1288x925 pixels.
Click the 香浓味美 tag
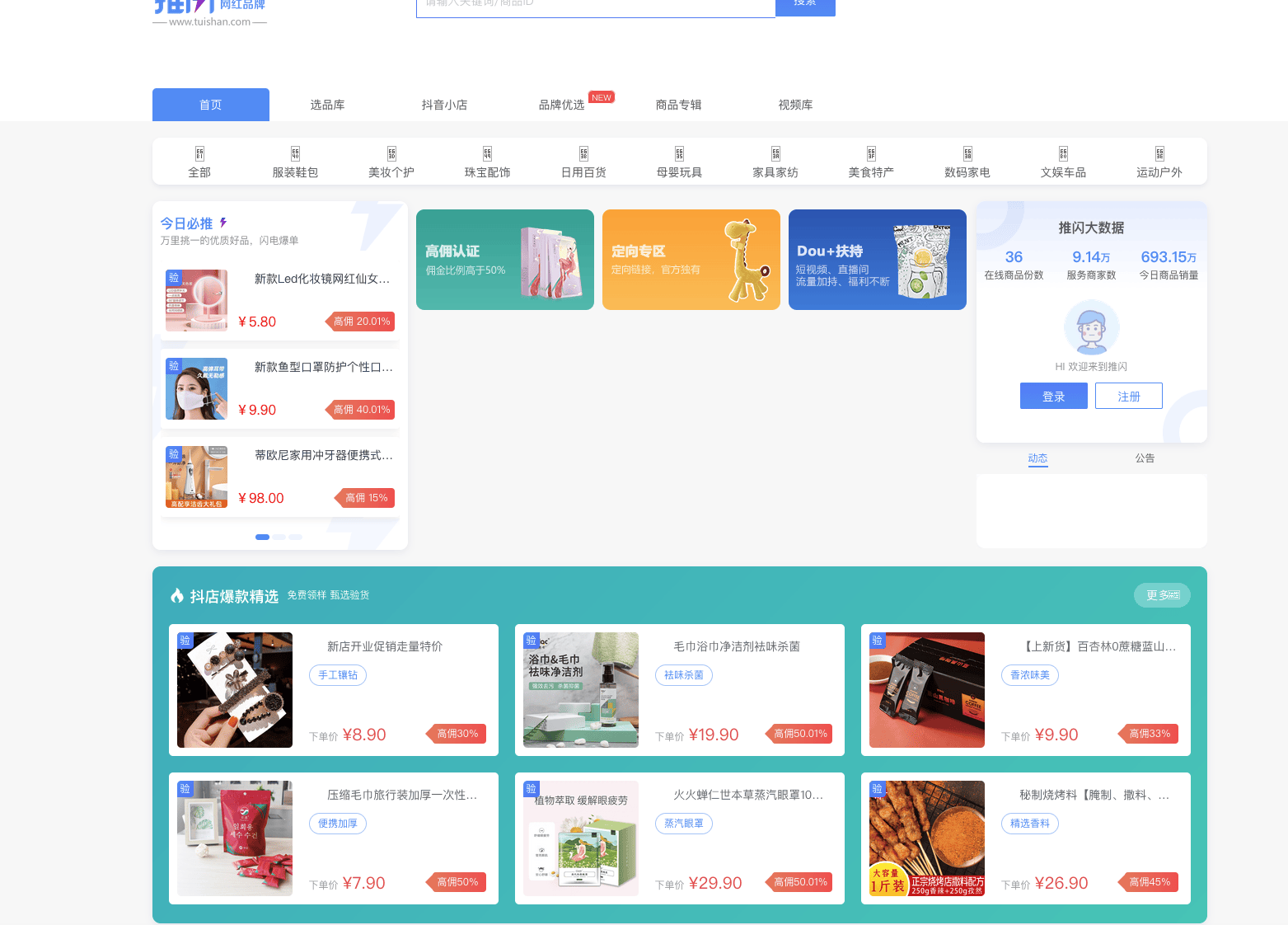(x=1030, y=675)
